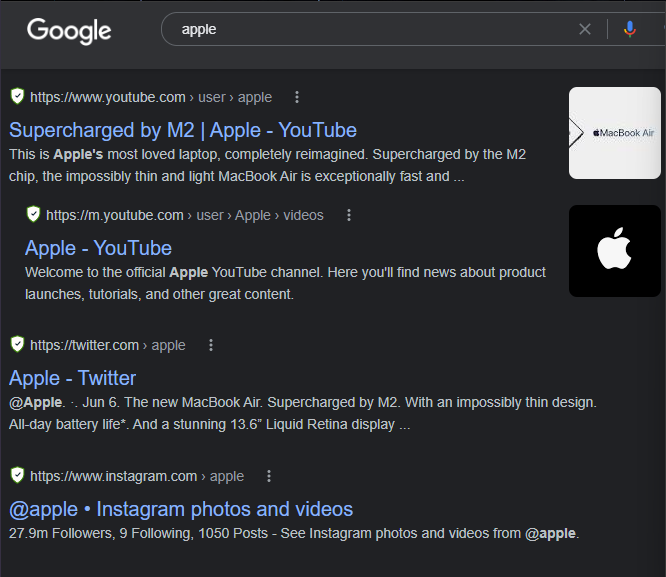Click the Google logo
Image resolution: width=666 pixels, height=577 pixels.
pos(69,31)
